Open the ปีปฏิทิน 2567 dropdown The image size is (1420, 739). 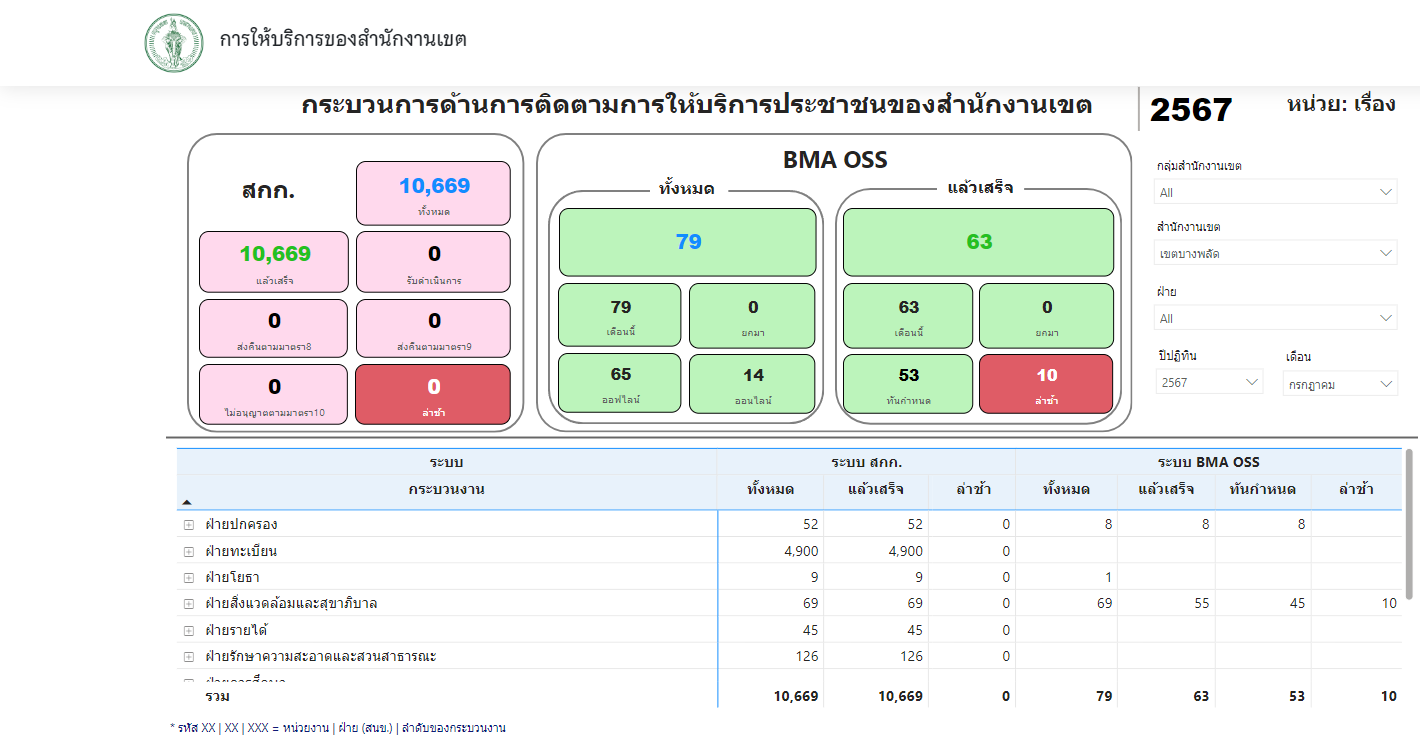[1209, 382]
